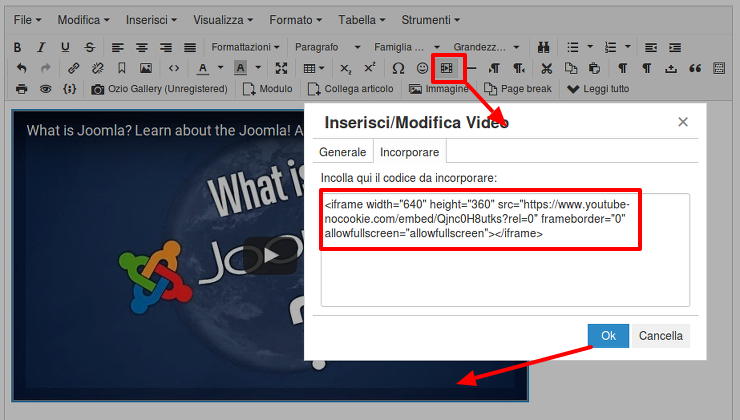Screen dimensions: 740x420
Task: Print the document icon
Action: [x=21, y=89]
